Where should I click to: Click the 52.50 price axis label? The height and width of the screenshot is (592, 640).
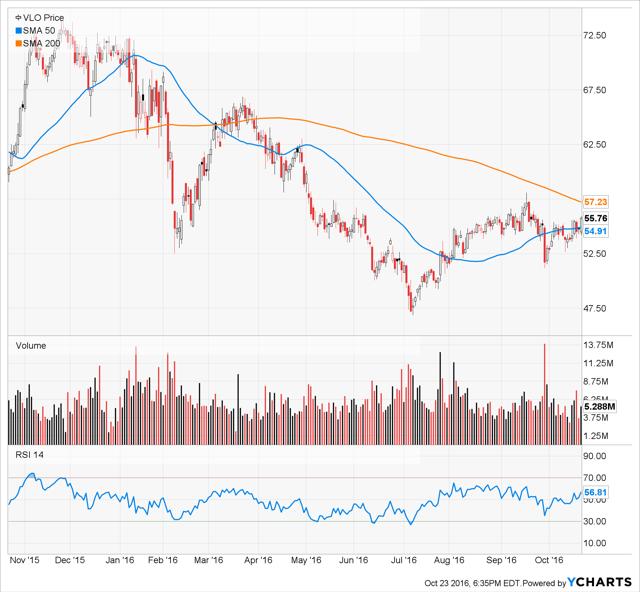[595, 254]
